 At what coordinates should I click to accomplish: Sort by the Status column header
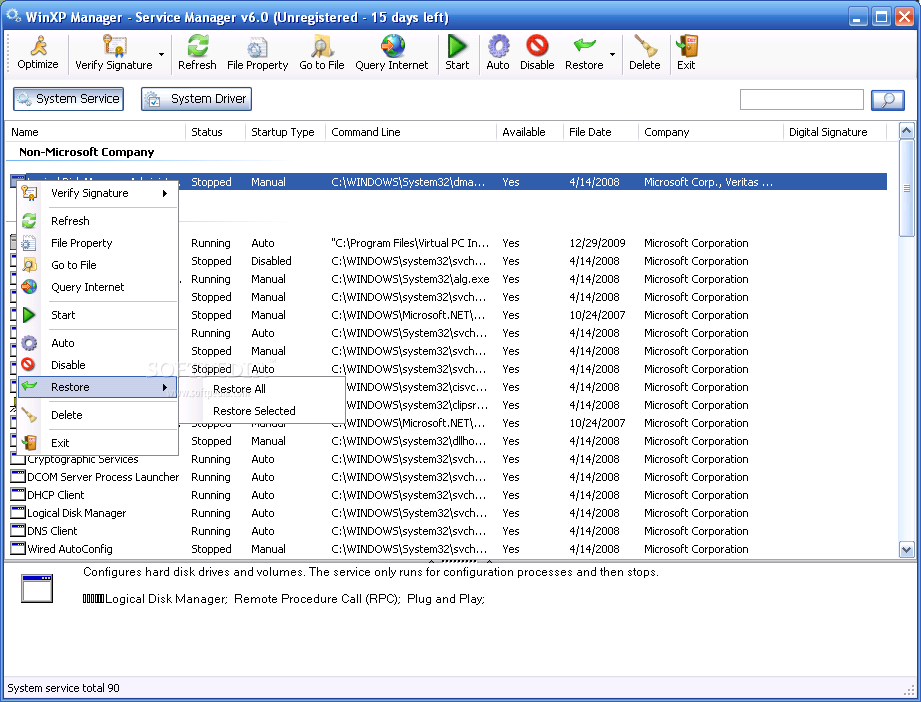pos(215,132)
